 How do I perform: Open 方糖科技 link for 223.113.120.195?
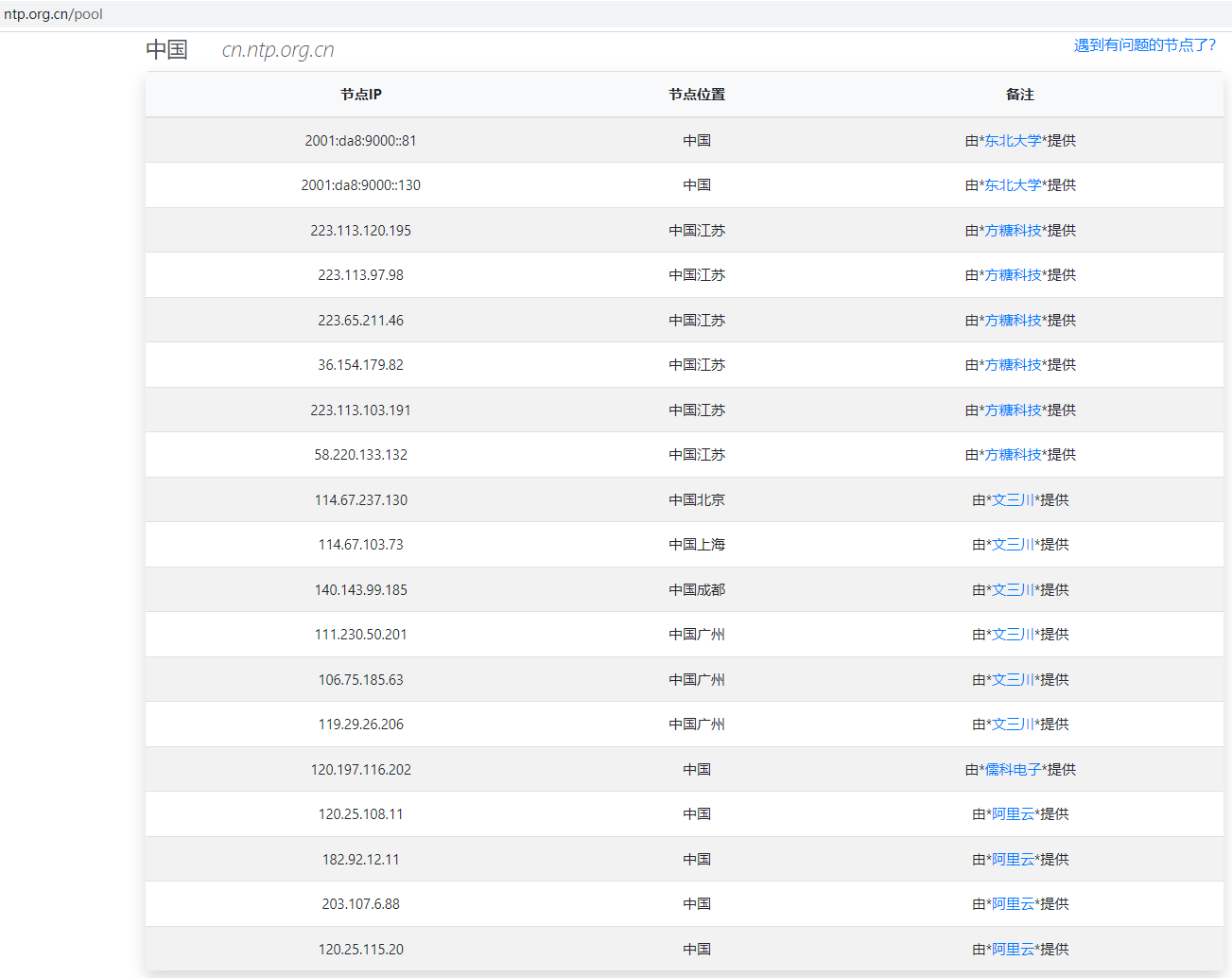coord(1013,231)
